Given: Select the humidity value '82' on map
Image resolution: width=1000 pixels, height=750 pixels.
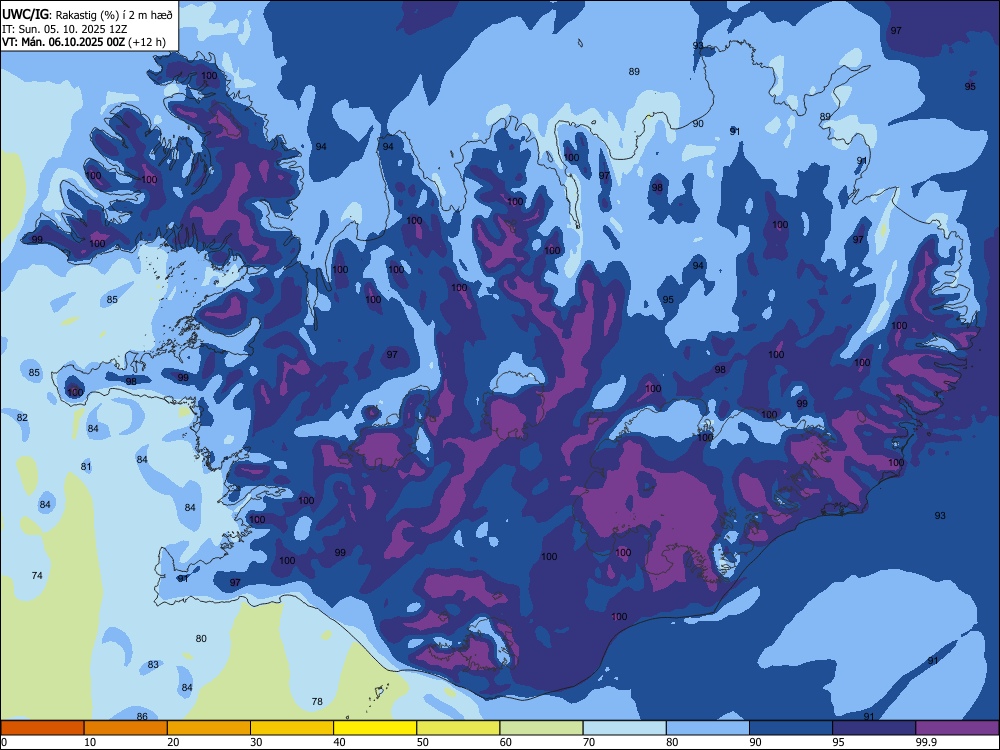Looking at the screenshot, I should tap(22, 417).
